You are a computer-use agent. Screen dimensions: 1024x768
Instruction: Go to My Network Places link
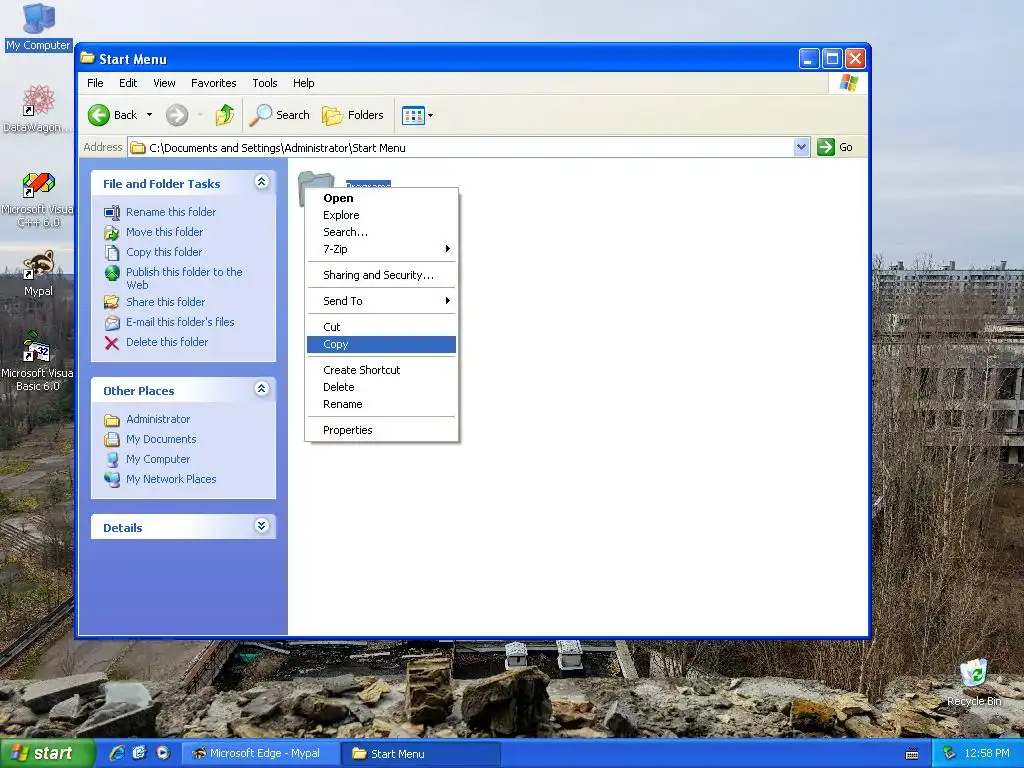(171, 479)
